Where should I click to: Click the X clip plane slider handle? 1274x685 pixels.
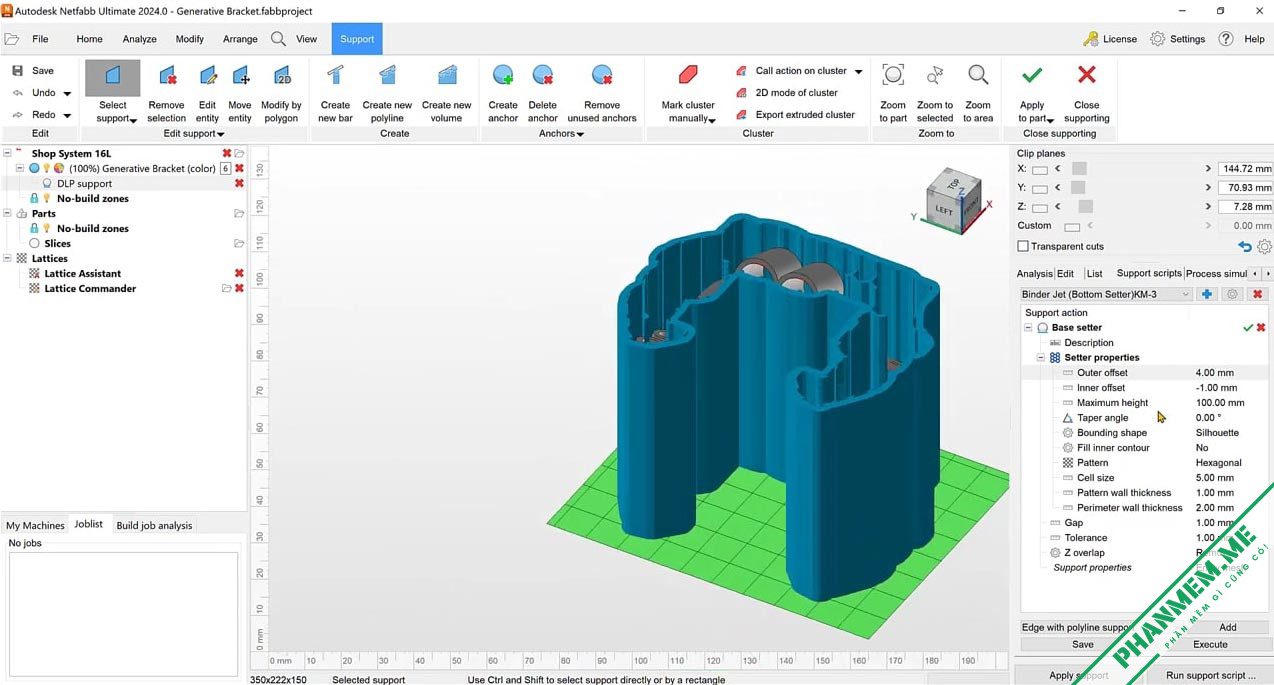[1079, 169]
